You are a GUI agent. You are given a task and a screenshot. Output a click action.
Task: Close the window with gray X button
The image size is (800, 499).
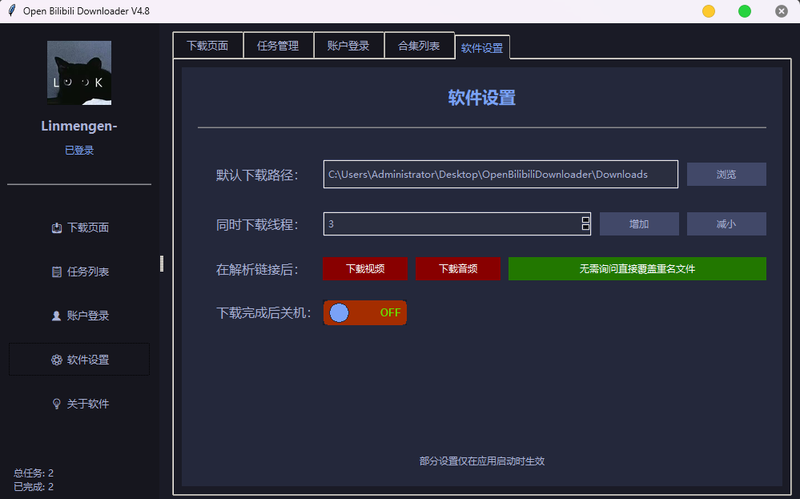[781, 11]
